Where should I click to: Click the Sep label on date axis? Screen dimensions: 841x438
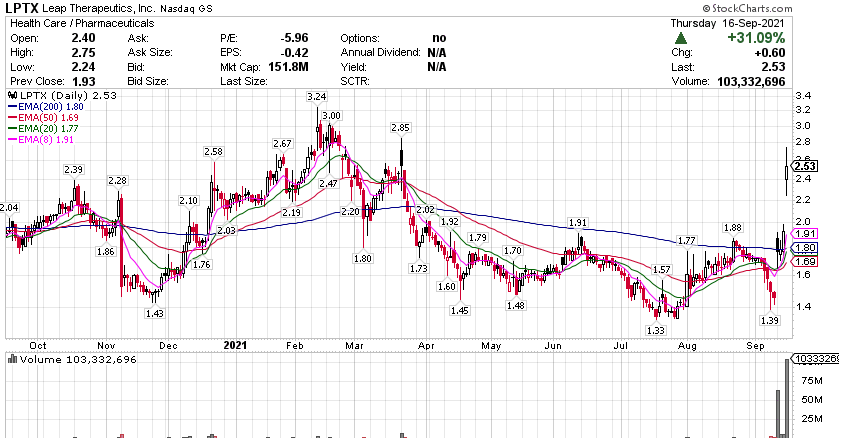pos(755,346)
